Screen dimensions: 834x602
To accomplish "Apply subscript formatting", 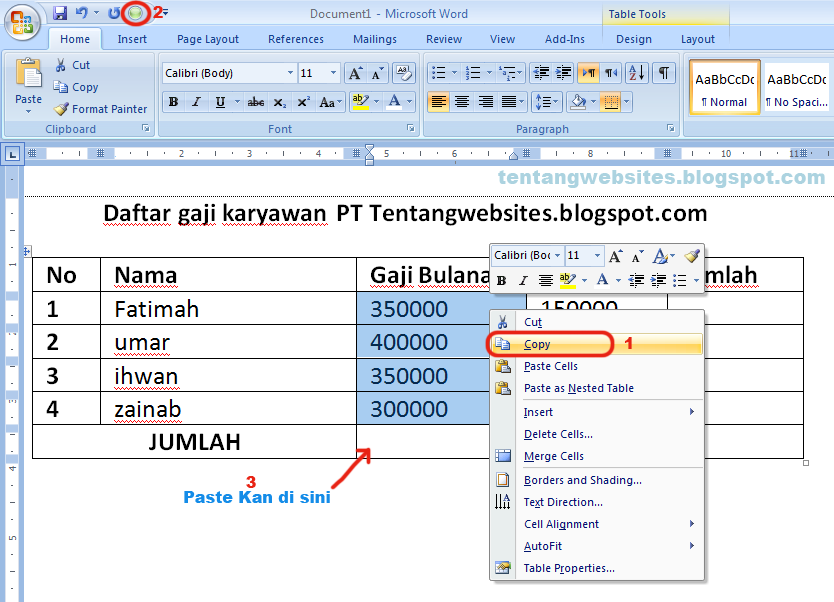I will tap(280, 102).
